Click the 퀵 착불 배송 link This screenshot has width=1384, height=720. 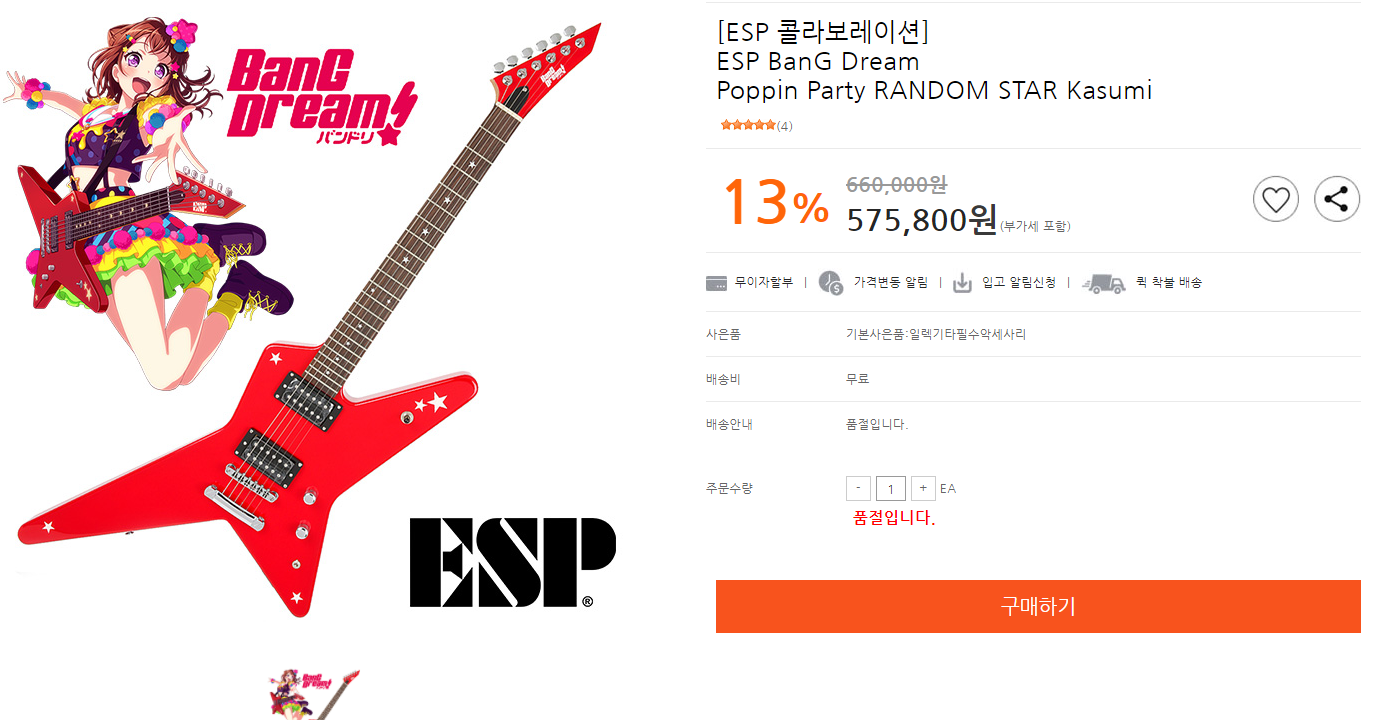point(1169,283)
